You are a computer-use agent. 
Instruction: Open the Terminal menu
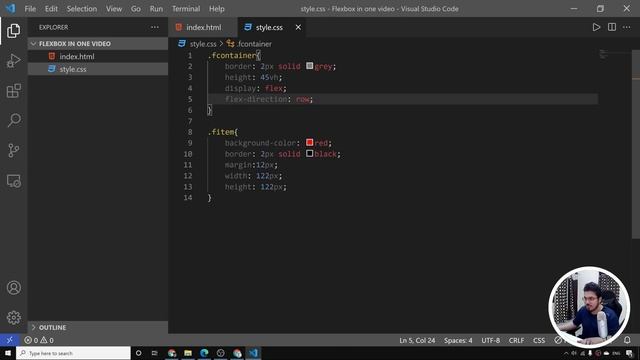coord(186,9)
